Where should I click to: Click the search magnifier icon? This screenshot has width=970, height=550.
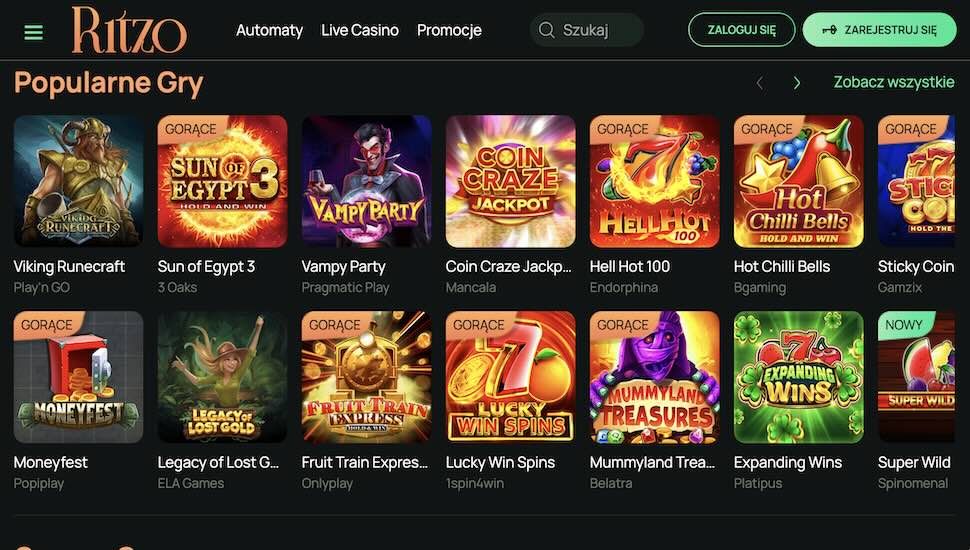546,30
